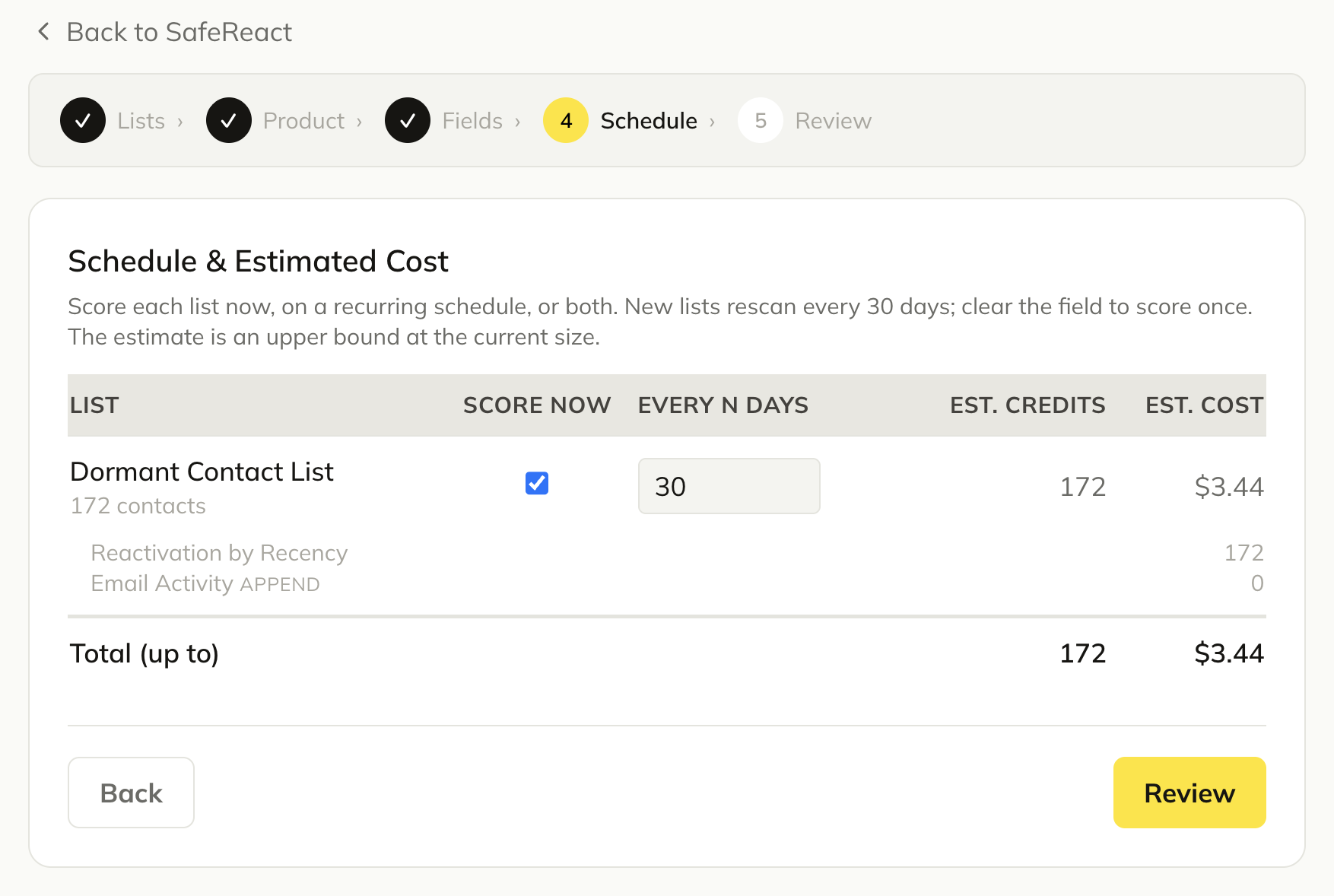Click the back arrow chevron icon
The image size is (1334, 896).
[44, 32]
